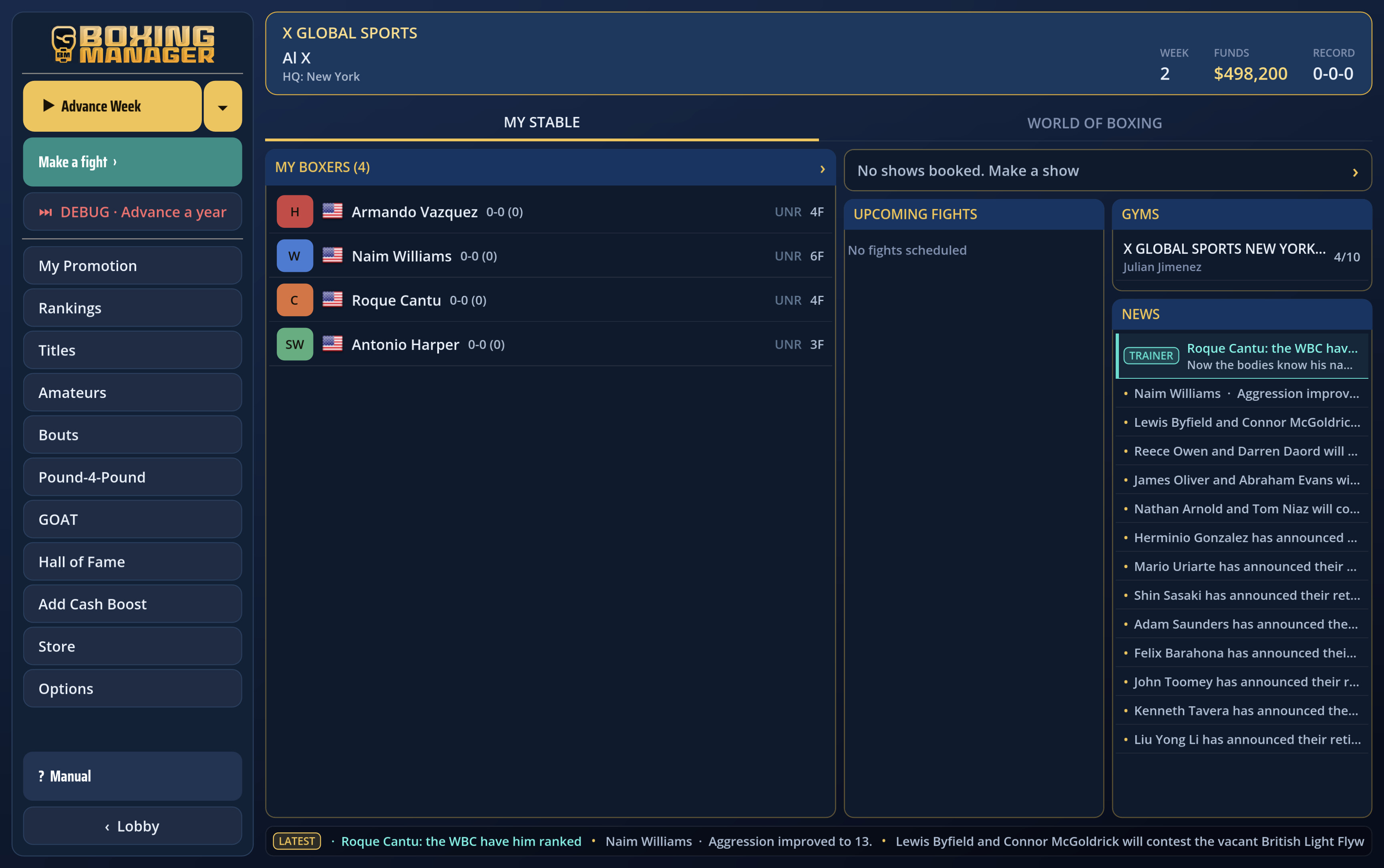
Task: Click the LATEST badge in the ticker
Action: point(297,841)
